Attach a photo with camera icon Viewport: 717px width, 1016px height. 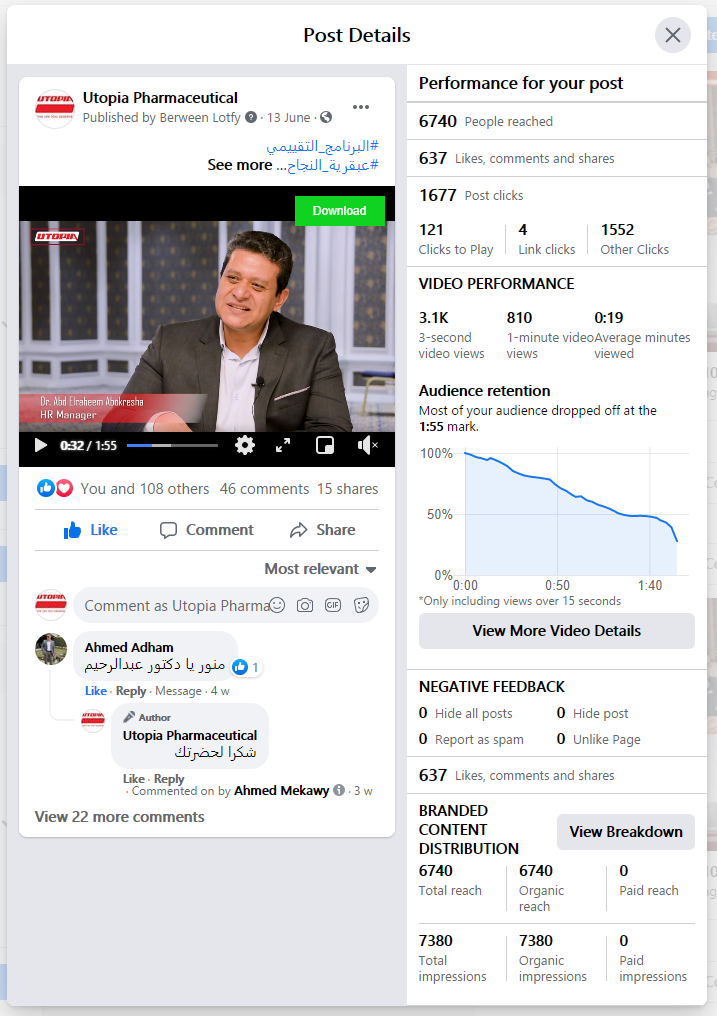tap(304, 605)
